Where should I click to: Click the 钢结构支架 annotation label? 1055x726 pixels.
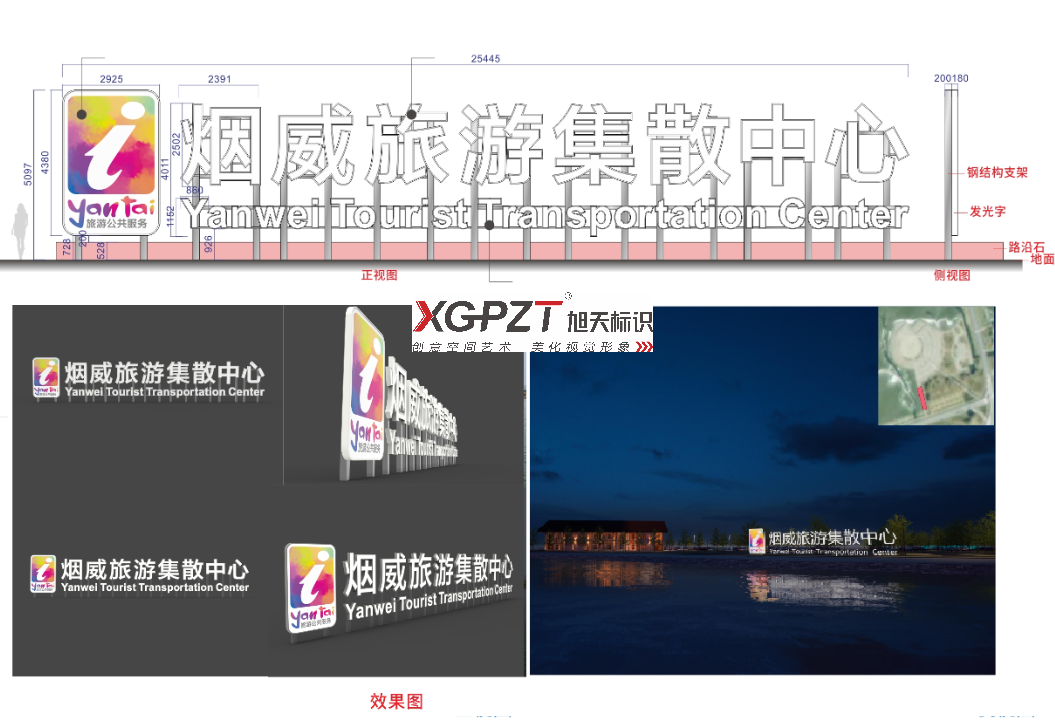(x=997, y=172)
